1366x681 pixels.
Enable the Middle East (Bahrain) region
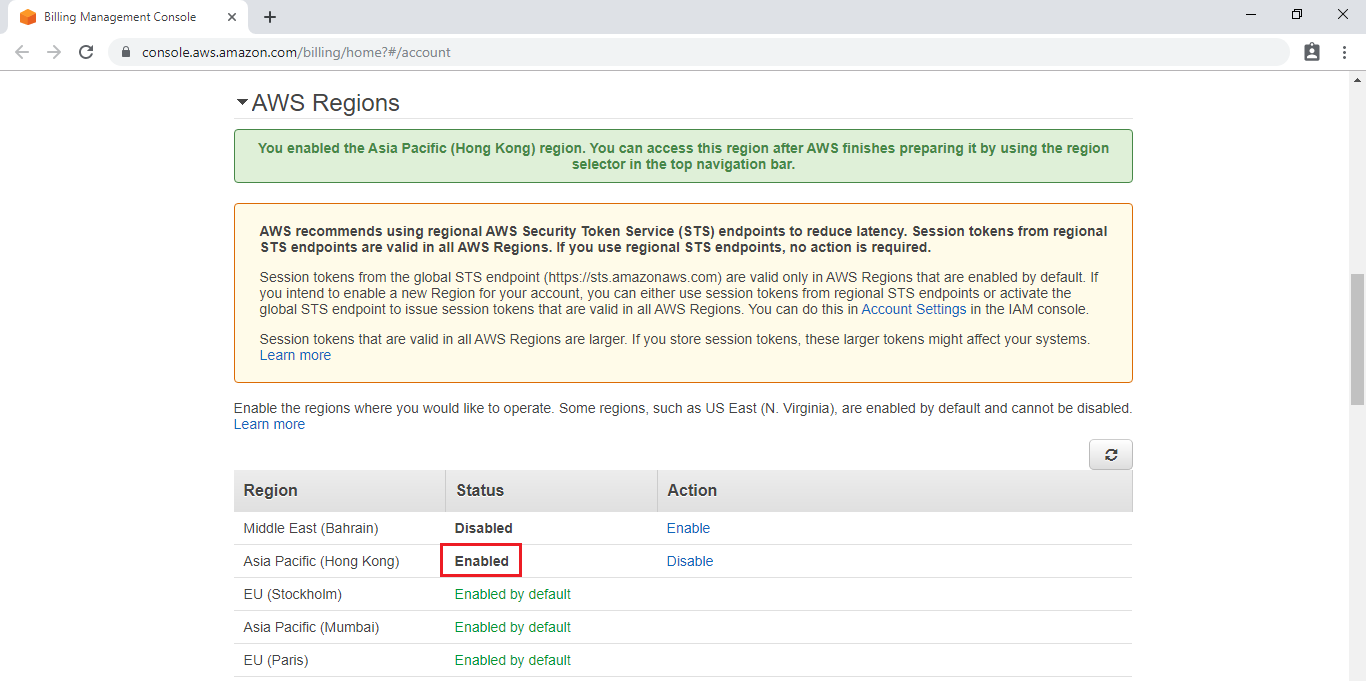(x=688, y=528)
